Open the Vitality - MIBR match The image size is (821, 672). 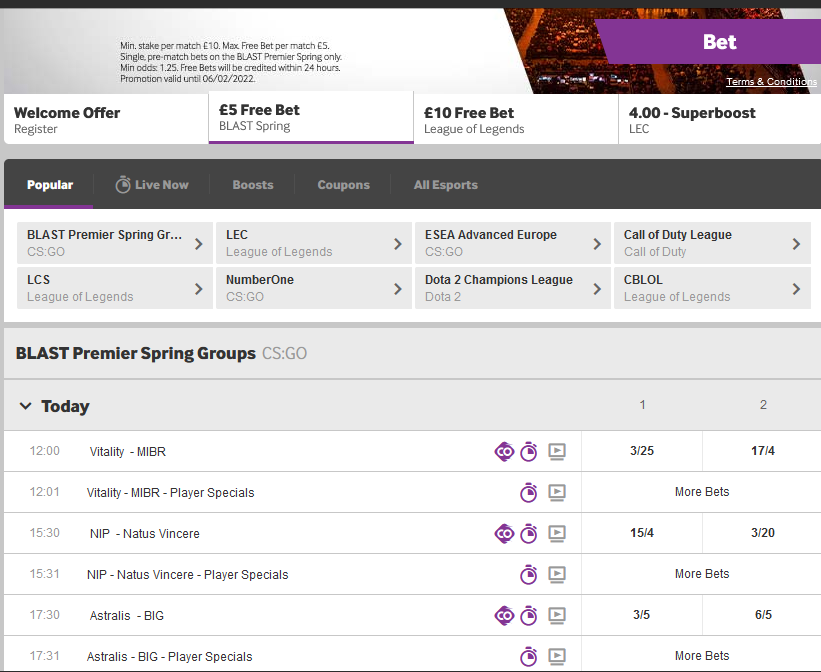click(x=128, y=451)
